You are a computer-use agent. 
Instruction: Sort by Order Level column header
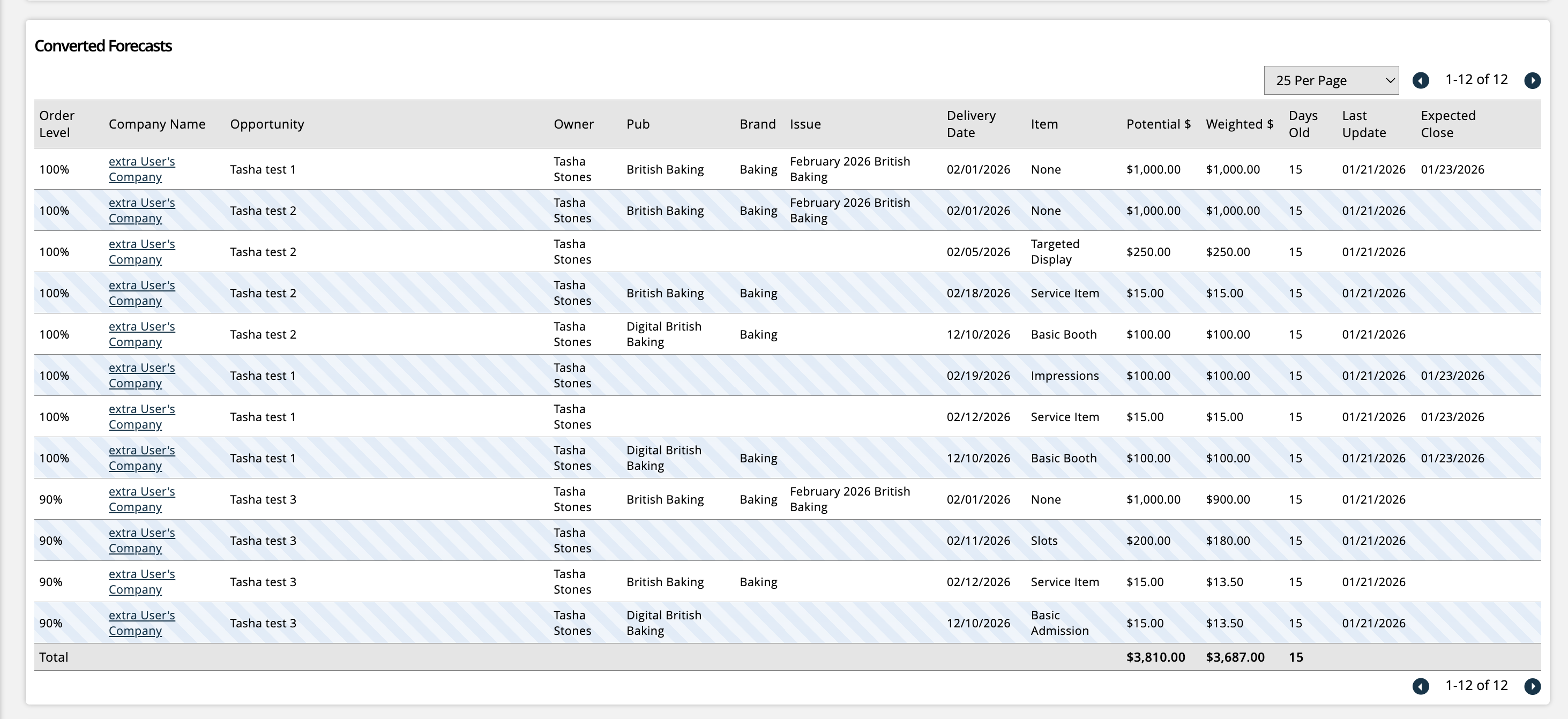57,124
